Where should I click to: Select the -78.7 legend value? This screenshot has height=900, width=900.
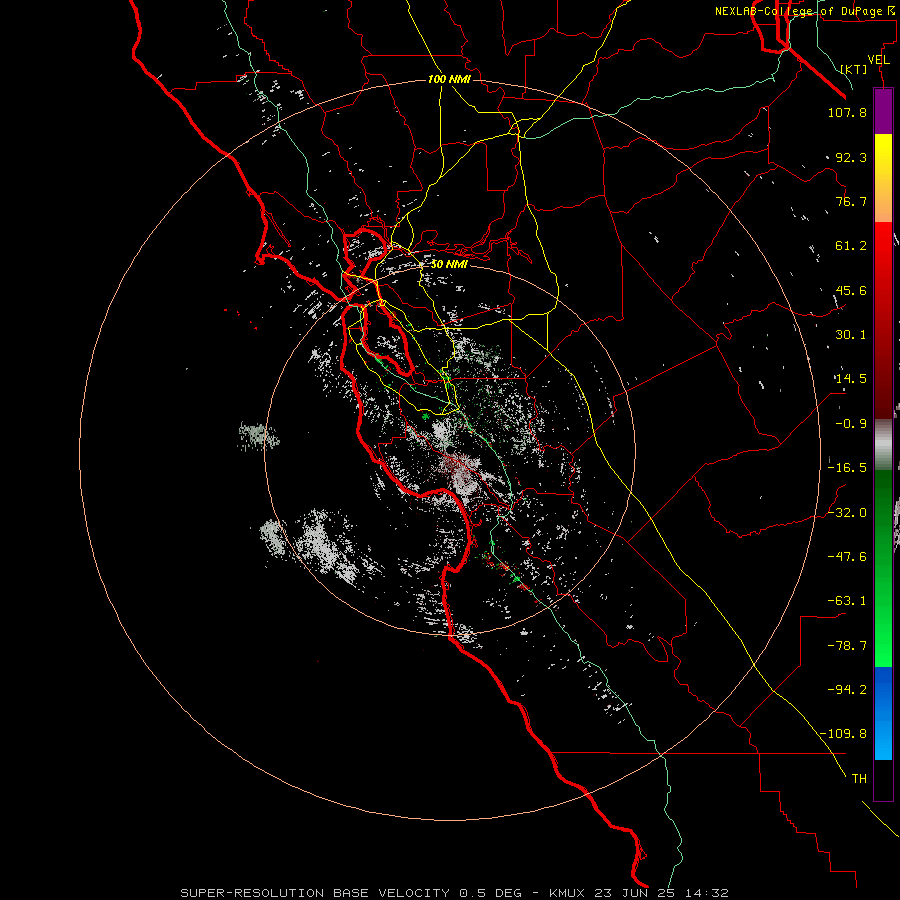tap(847, 646)
